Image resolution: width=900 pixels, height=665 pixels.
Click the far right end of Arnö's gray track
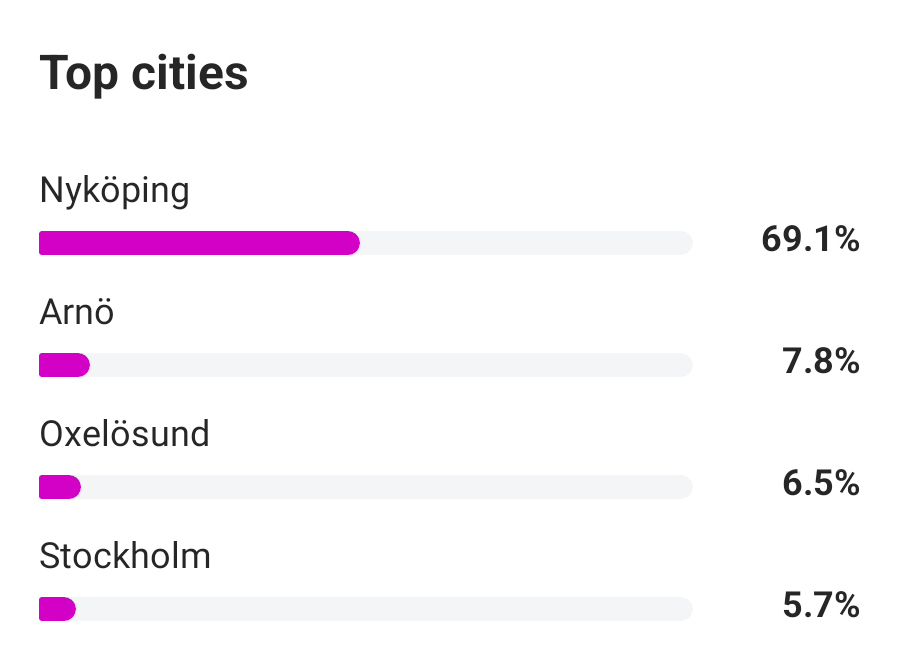coord(686,365)
